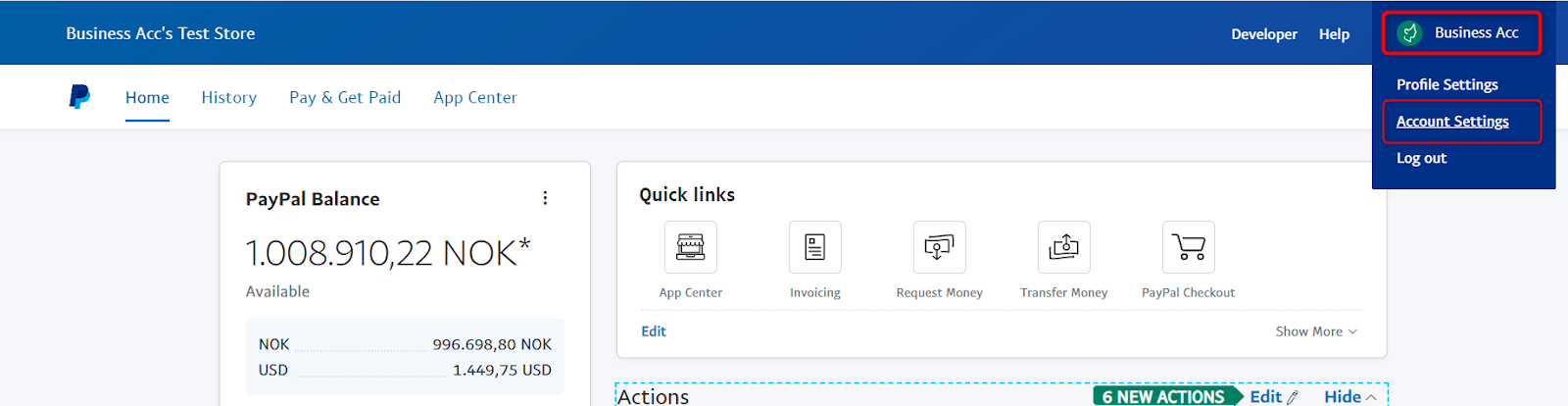Click the Business Acc avatar icon

click(x=1409, y=33)
